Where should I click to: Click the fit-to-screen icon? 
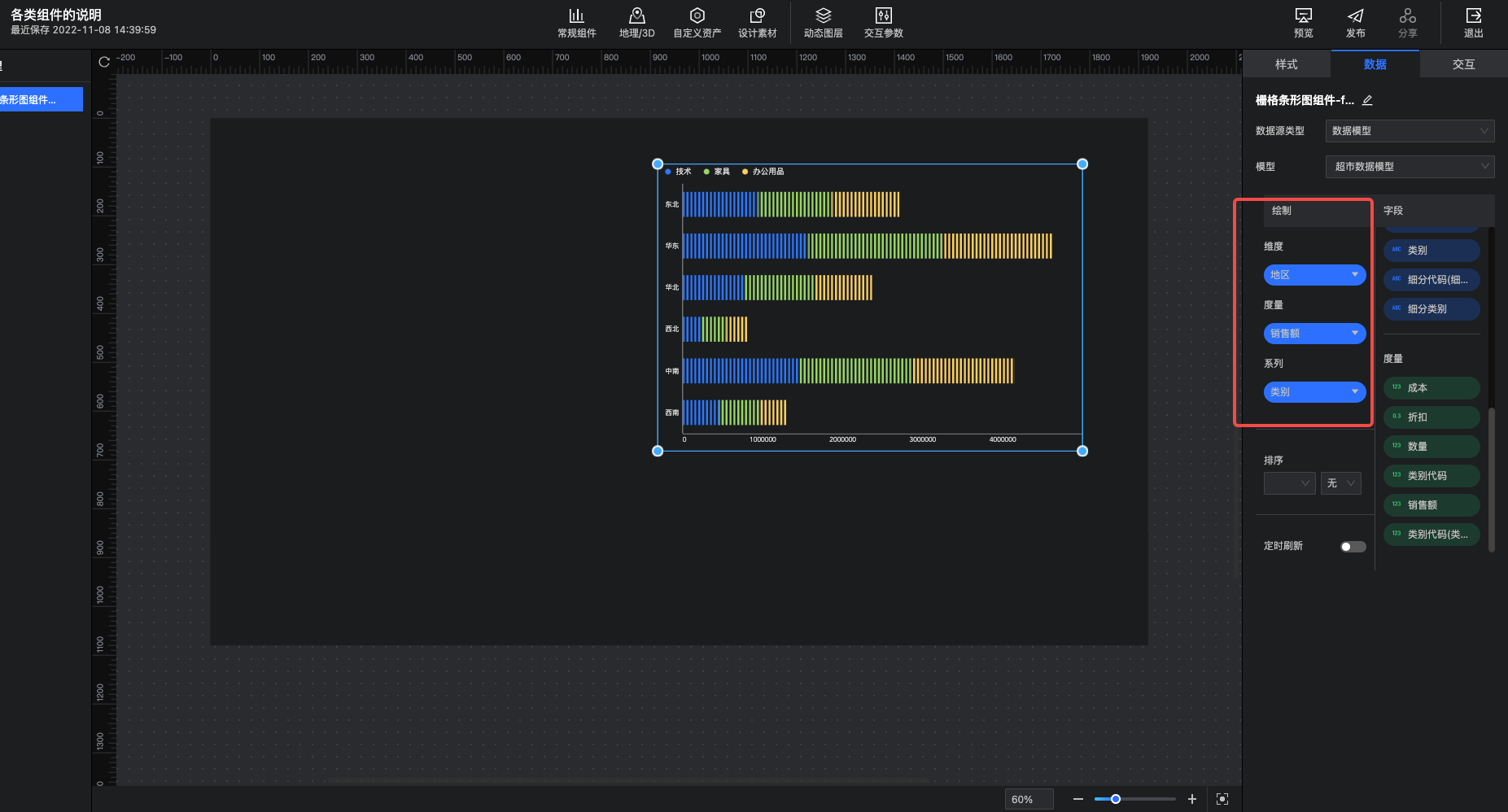[1222, 799]
